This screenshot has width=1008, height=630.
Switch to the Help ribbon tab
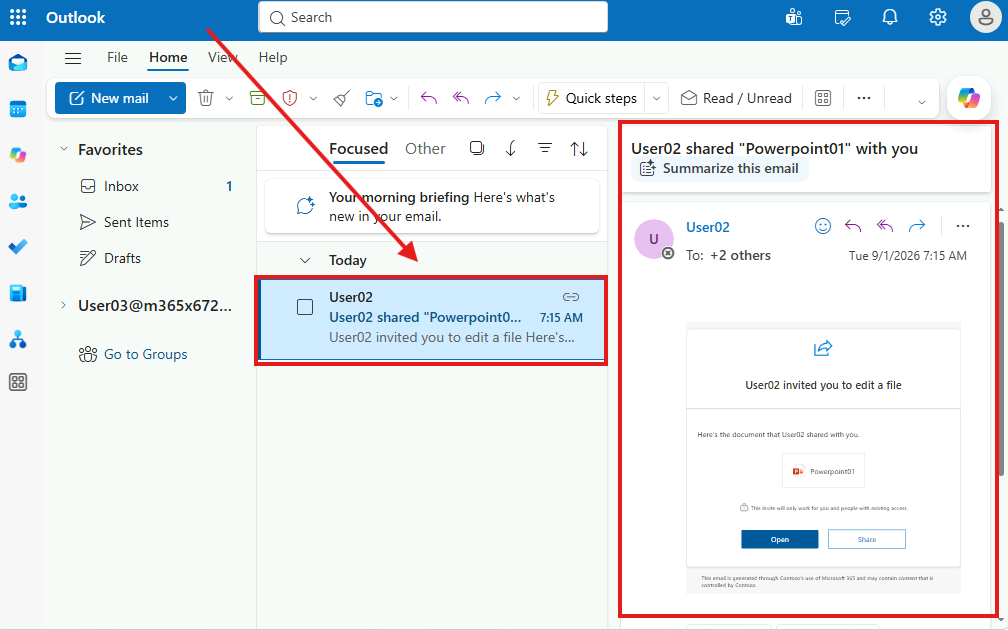tap(273, 57)
